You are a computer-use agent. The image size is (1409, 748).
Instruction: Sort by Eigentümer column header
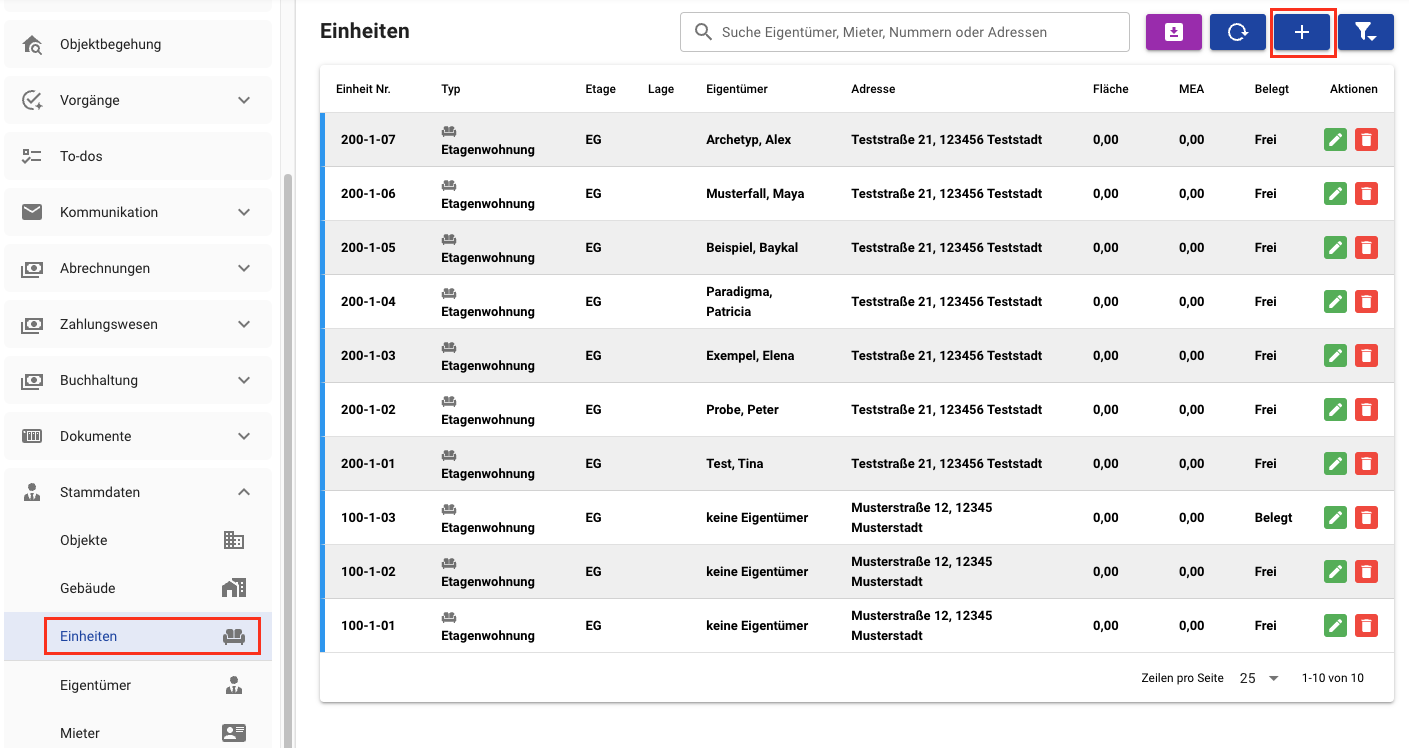(737, 89)
